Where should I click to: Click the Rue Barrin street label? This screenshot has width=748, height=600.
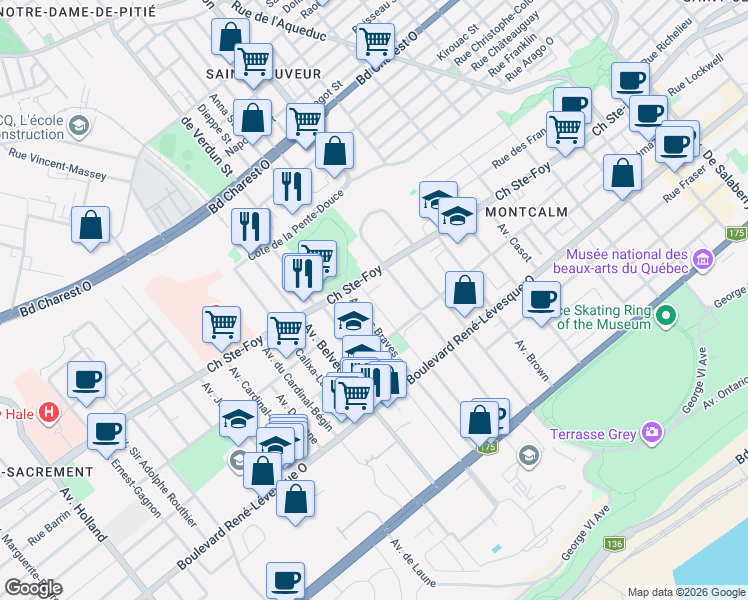(x=49, y=528)
